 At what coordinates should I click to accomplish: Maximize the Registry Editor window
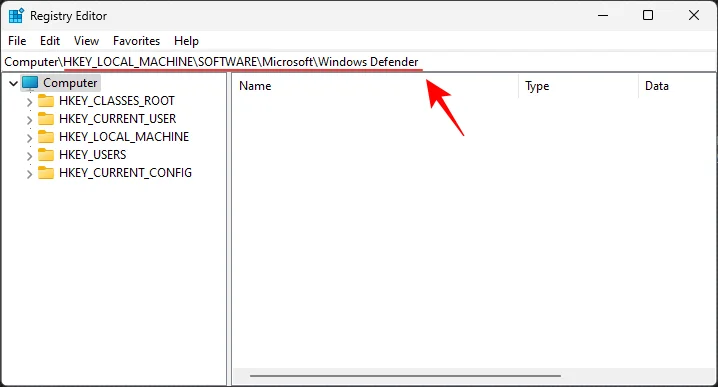648,16
